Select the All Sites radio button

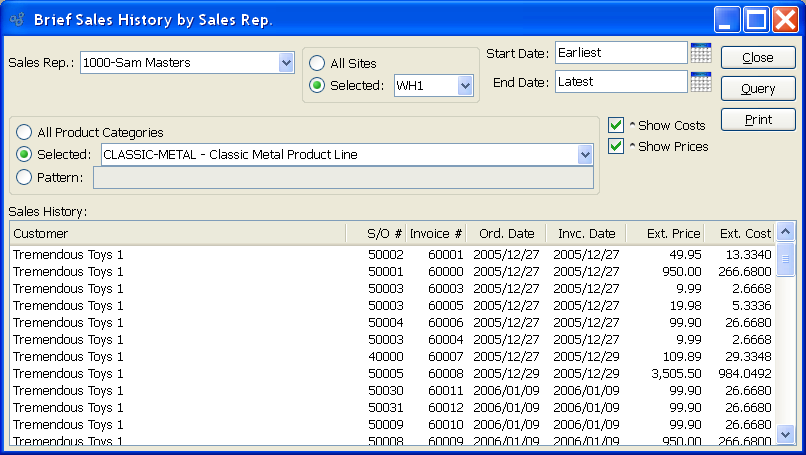tap(317, 63)
